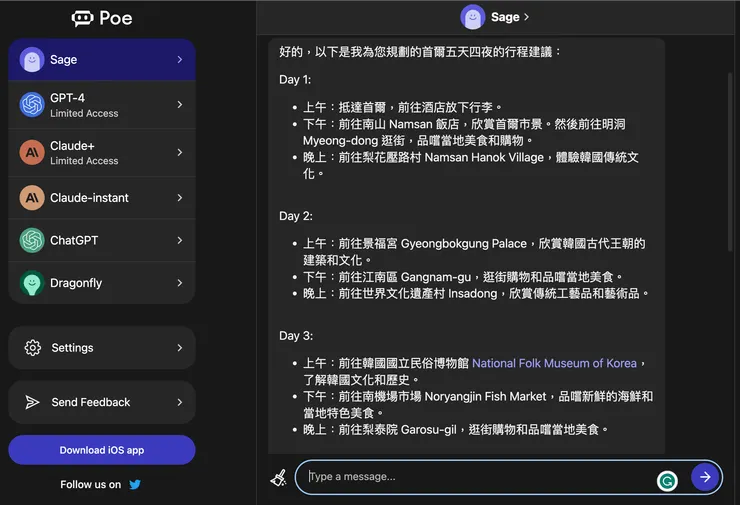Screen dimensions: 740x505
Task: Switch to the Claude-instant chat
Action: [102, 197]
